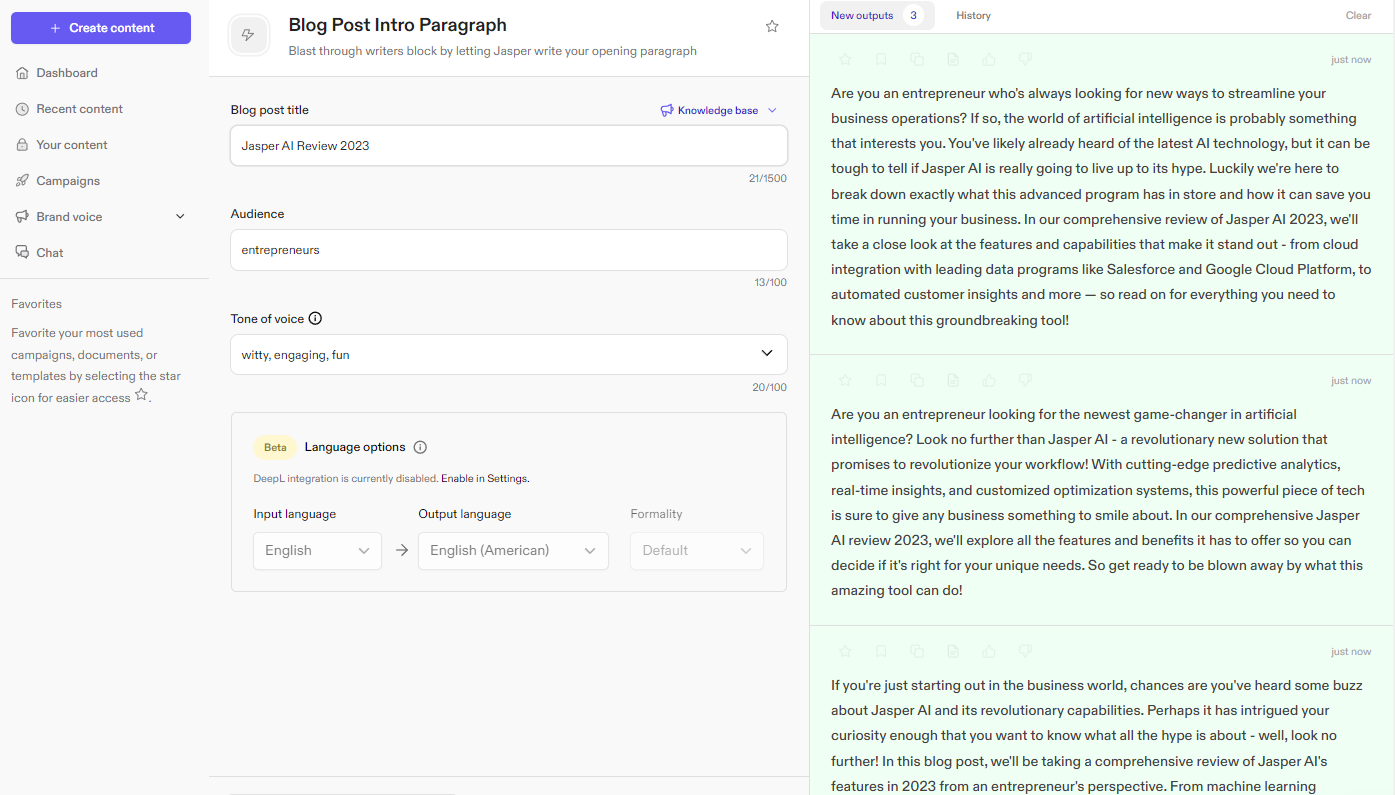This screenshot has width=1395, height=795.
Task: Copy the output starting "If you're just starting out"
Action: pos(917,652)
